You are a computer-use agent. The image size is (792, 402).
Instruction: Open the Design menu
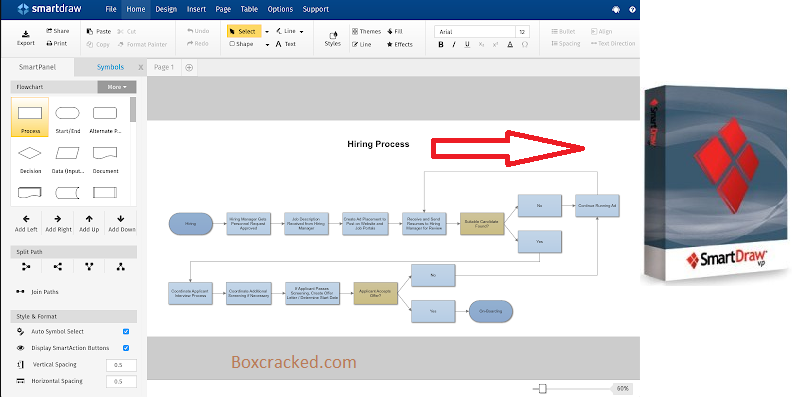pos(166,9)
